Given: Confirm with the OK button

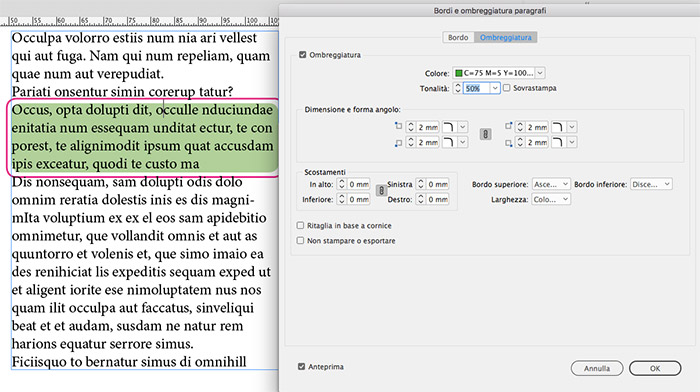Looking at the screenshot, I should [655, 368].
